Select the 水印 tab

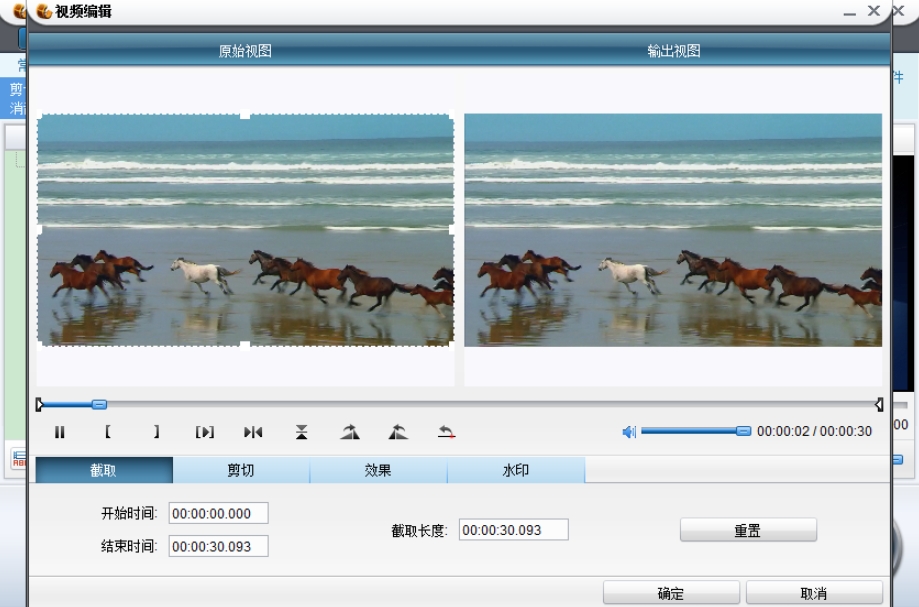pyautogui.click(x=515, y=470)
